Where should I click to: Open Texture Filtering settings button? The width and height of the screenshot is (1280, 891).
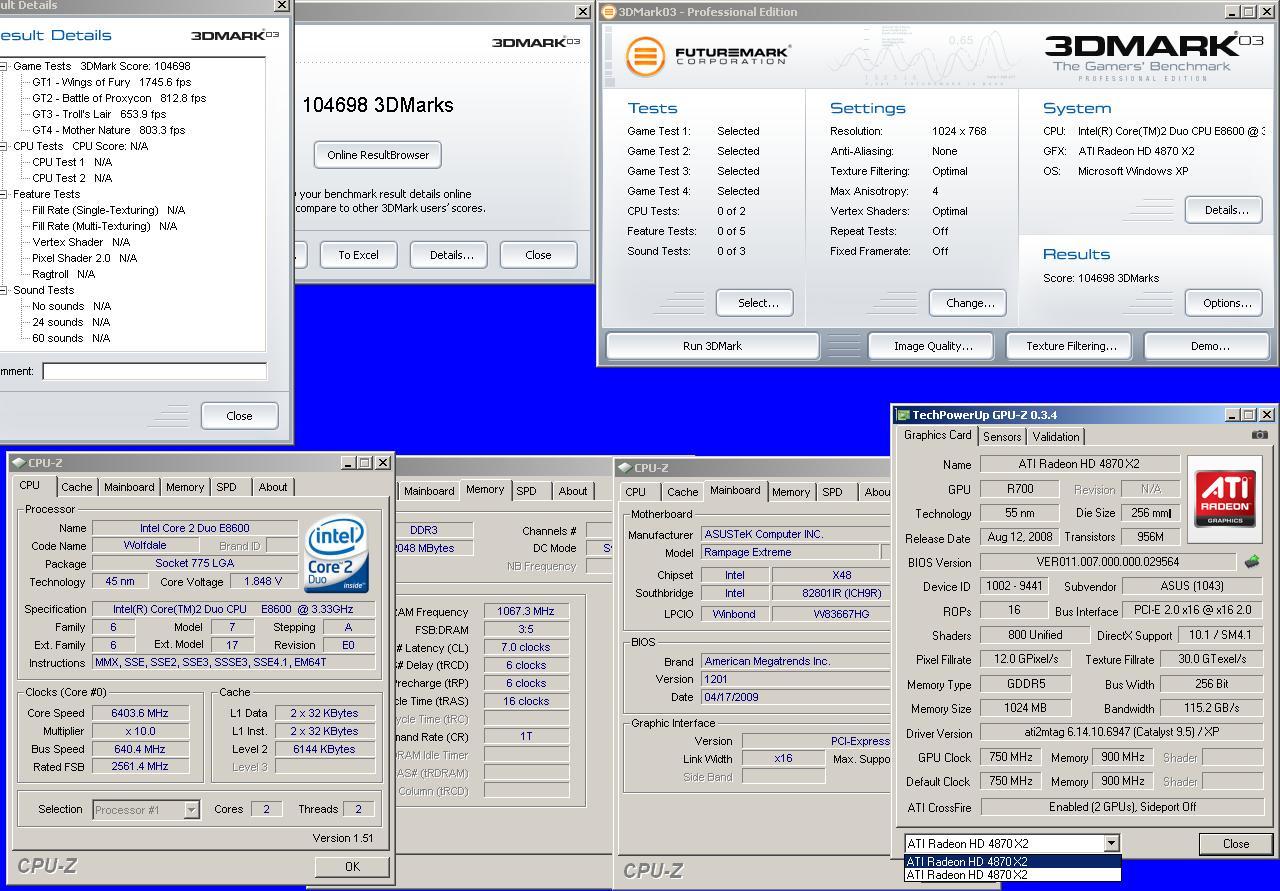(x=1070, y=346)
